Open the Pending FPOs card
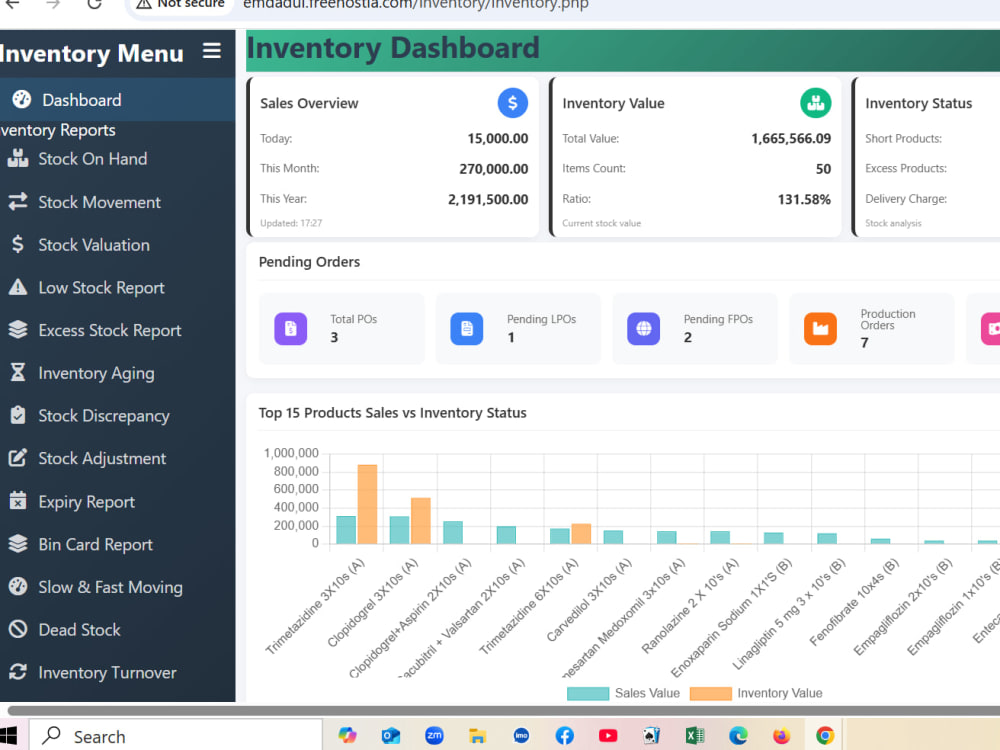 pyautogui.click(x=695, y=328)
